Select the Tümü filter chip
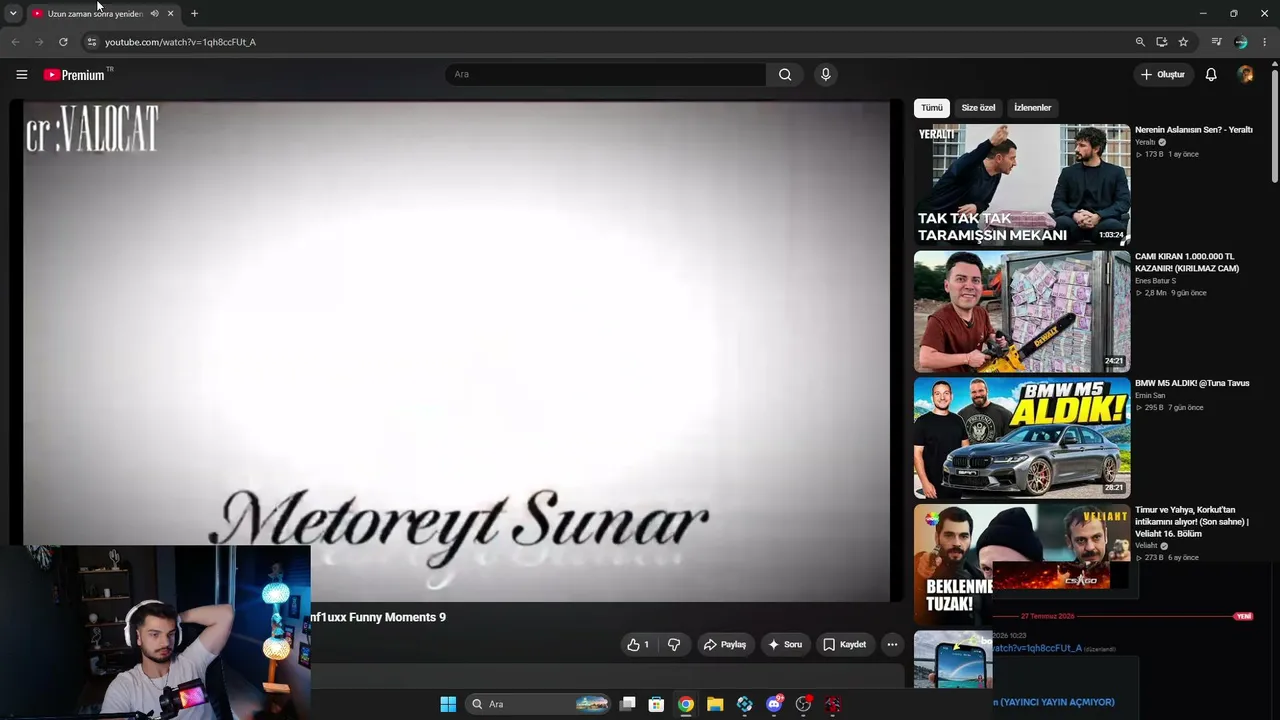Screen dimensions: 1280x720 (x=932, y=108)
